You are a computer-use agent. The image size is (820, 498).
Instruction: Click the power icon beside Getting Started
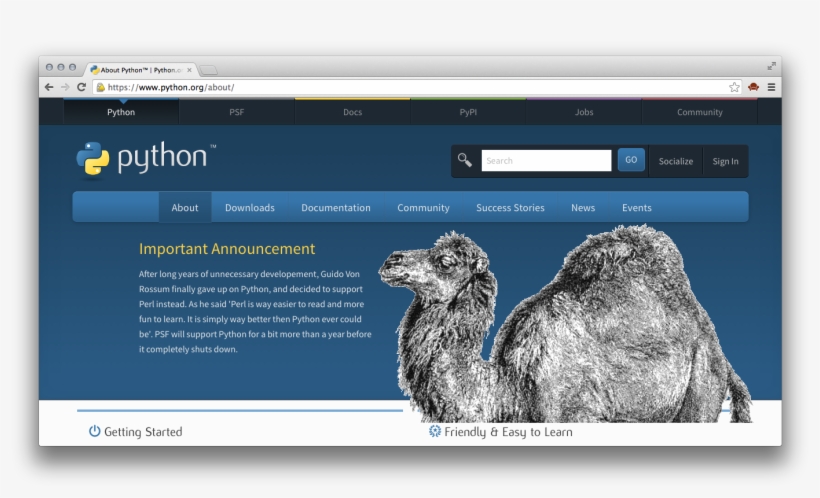[94, 431]
